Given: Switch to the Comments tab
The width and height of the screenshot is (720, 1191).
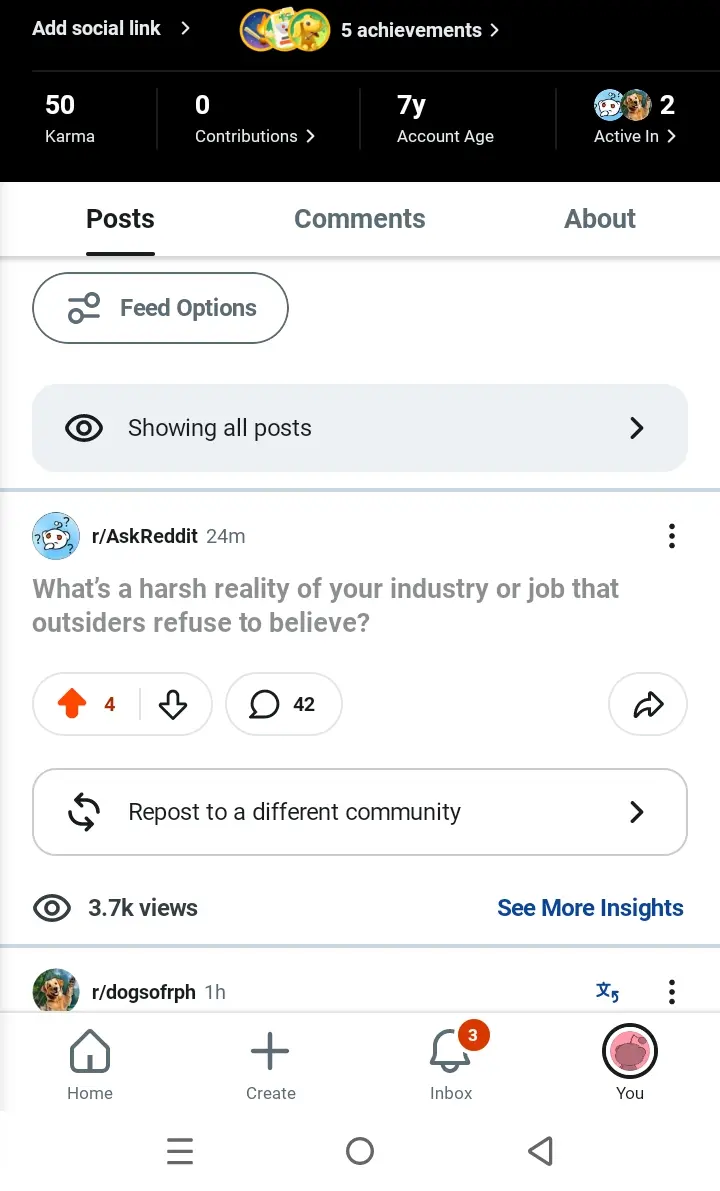Looking at the screenshot, I should 360,219.
